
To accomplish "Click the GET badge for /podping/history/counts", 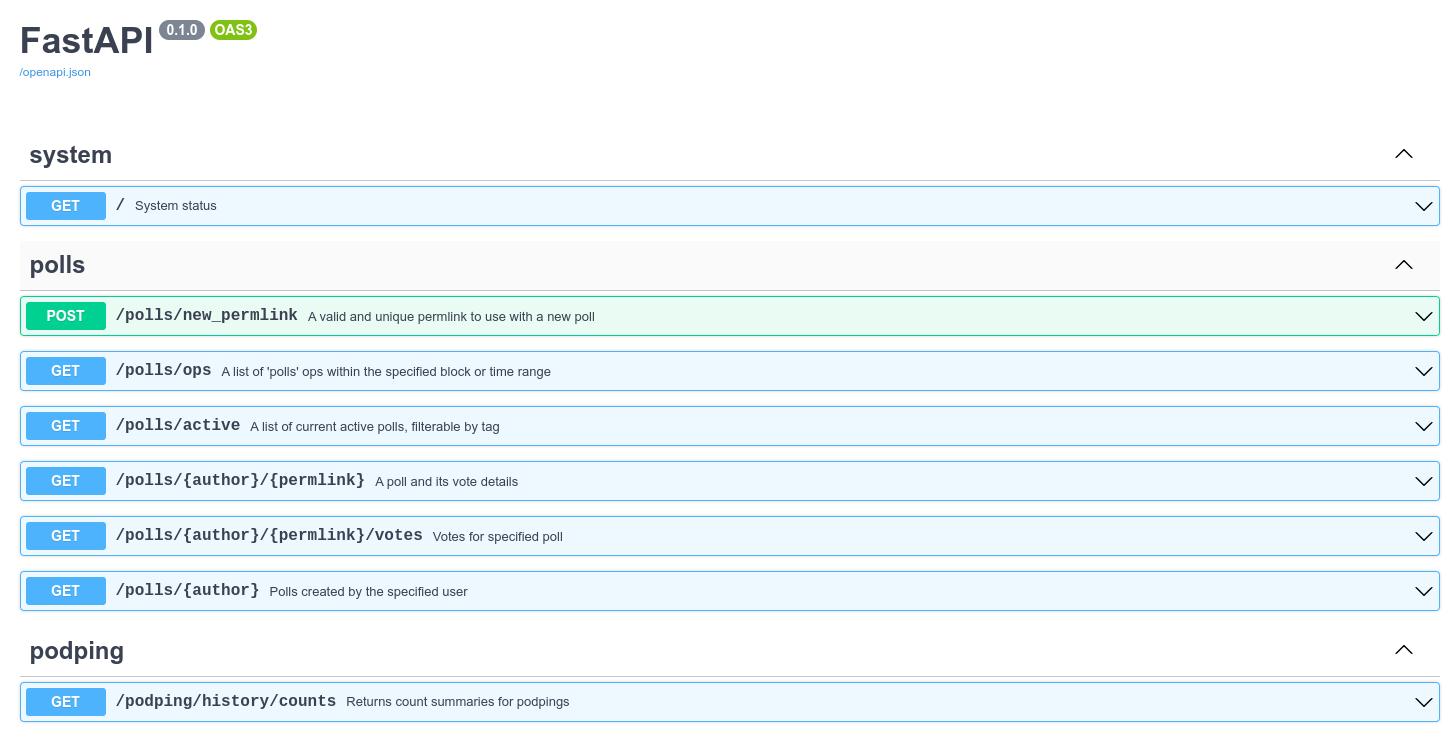I will 66,702.
